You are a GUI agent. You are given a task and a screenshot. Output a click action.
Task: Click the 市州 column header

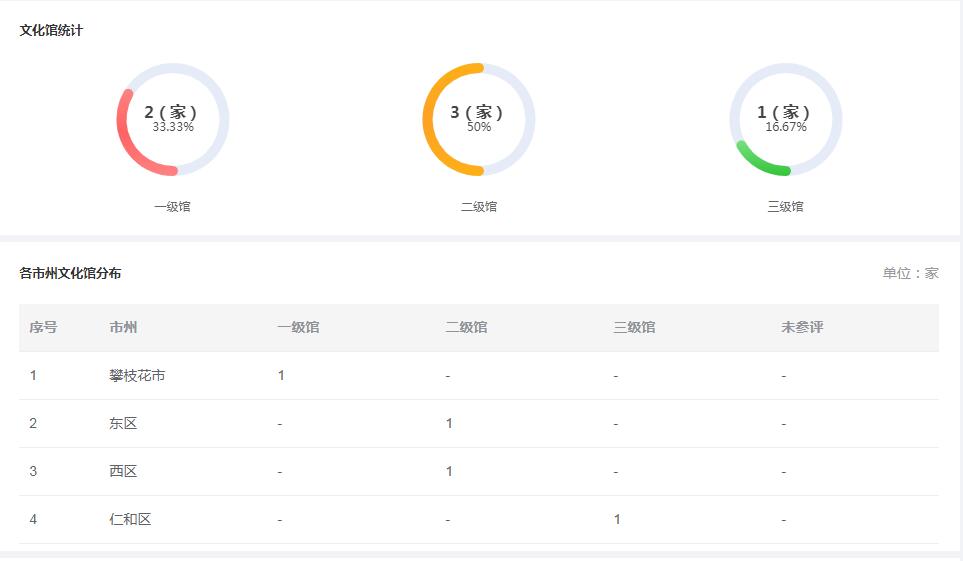[x=123, y=327]
